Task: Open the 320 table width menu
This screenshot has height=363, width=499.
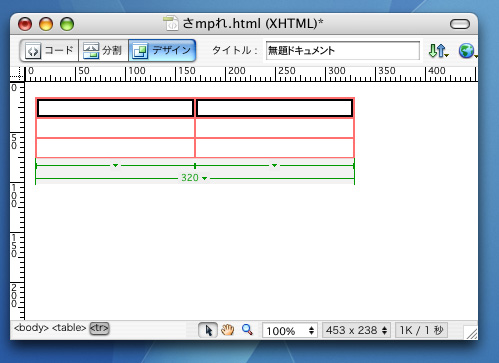Action: (194, 178)
